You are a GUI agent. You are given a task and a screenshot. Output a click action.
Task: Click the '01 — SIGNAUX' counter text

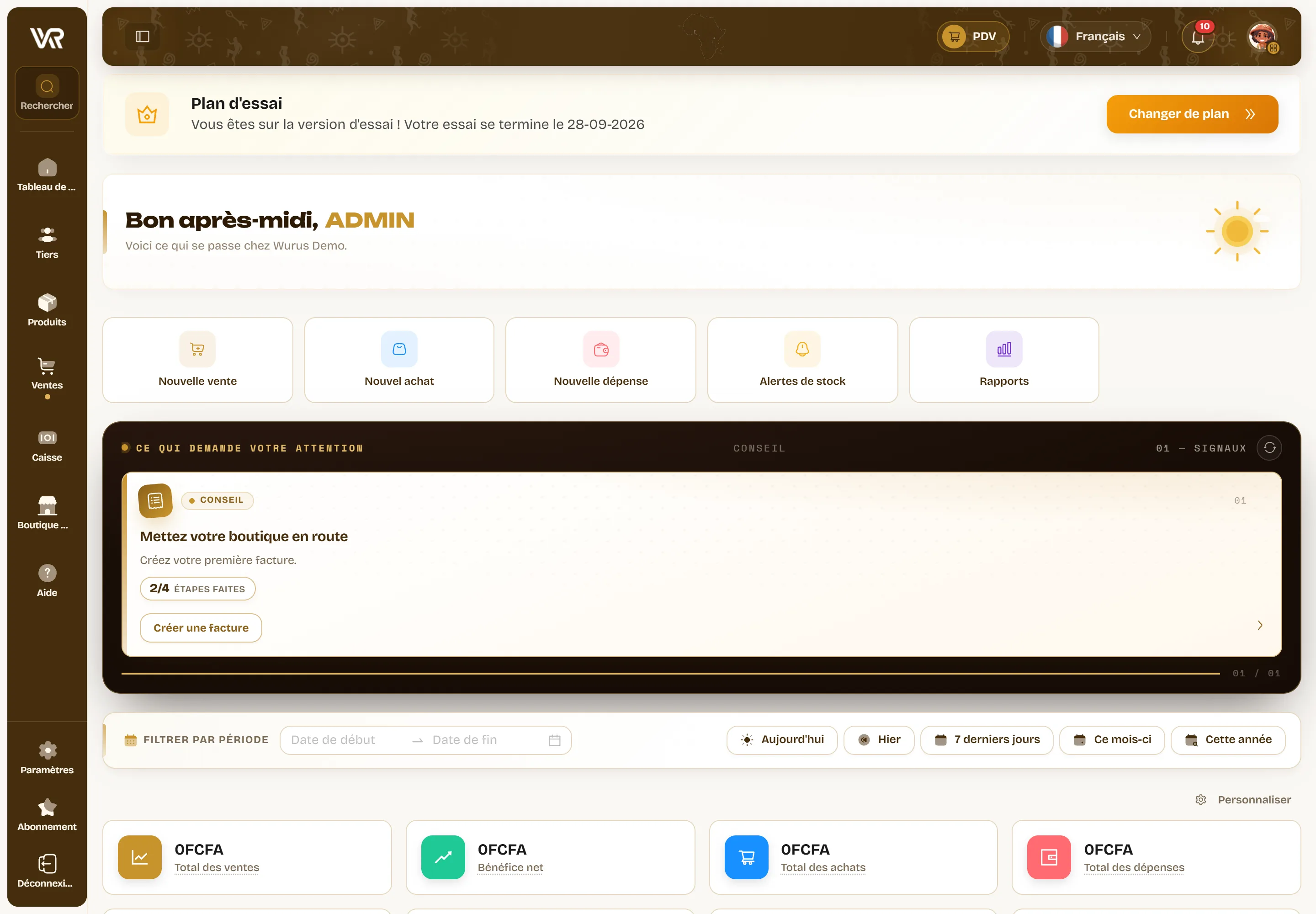tap(1201, 448)
